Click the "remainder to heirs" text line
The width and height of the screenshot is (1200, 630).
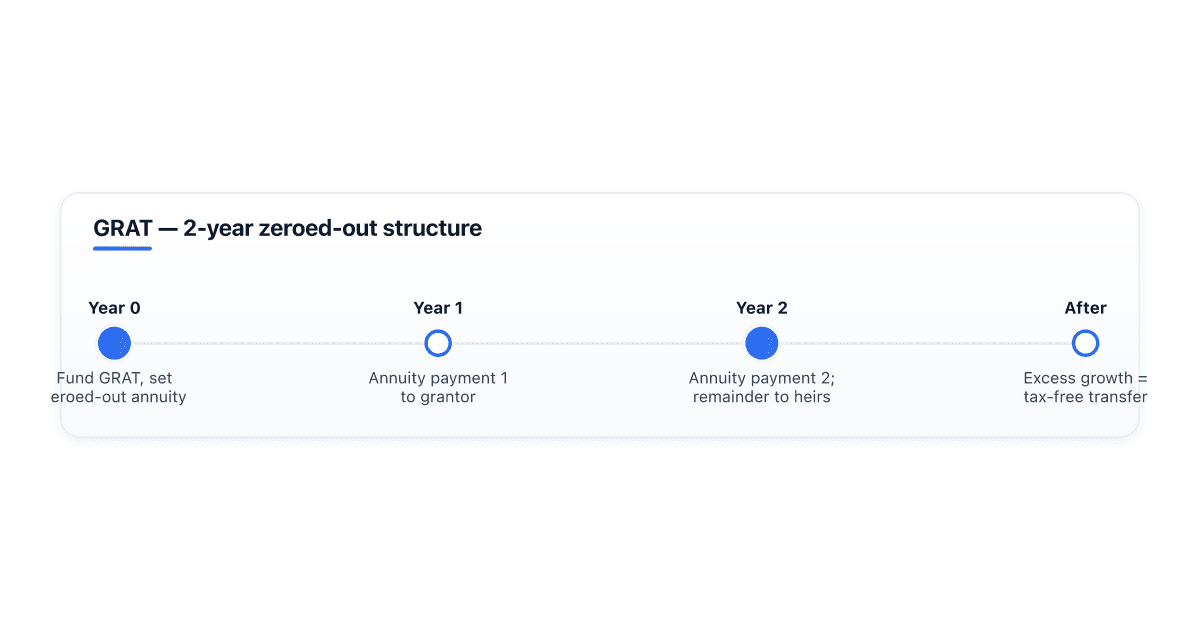click(762, 397)
